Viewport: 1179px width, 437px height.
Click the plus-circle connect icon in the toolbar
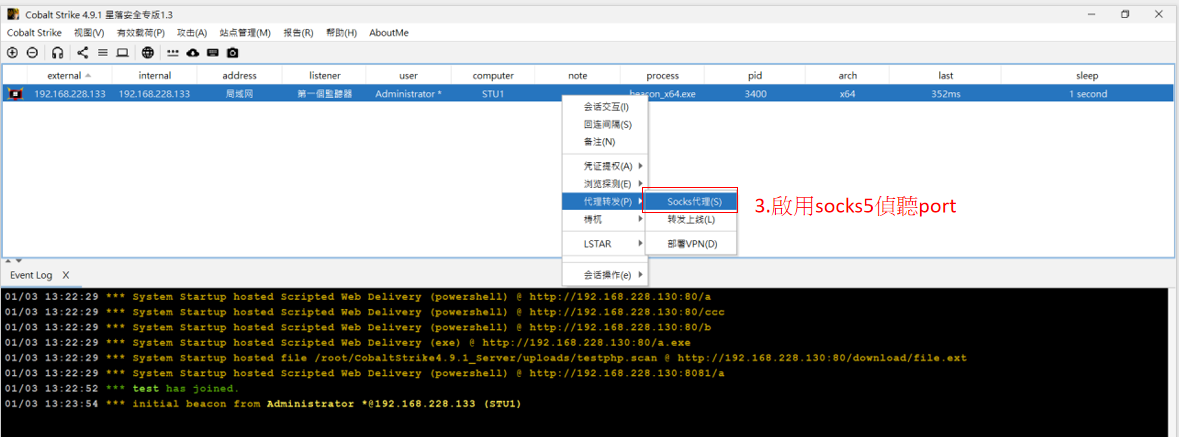[x=12, y=53]
